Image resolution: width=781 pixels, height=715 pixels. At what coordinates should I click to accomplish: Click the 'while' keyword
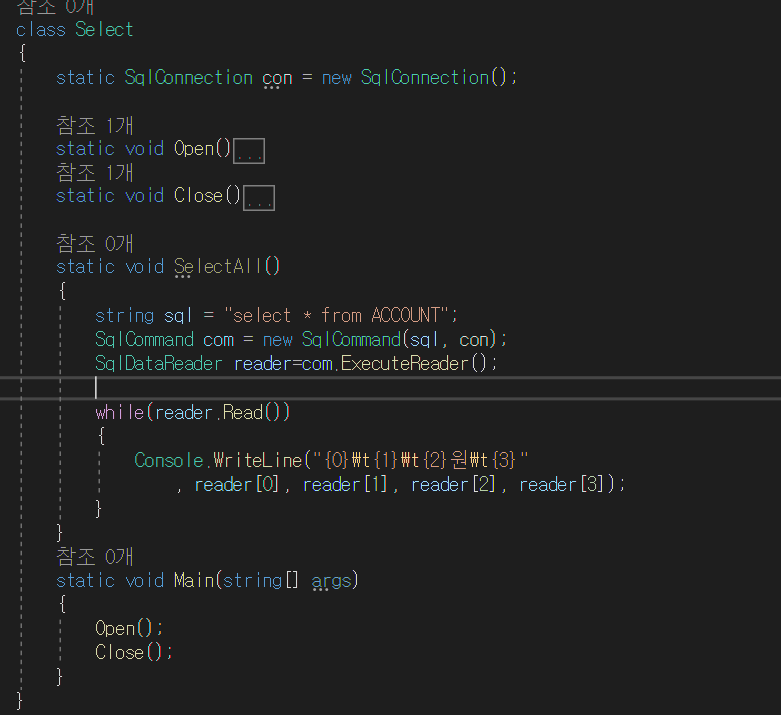click(120, 412)
